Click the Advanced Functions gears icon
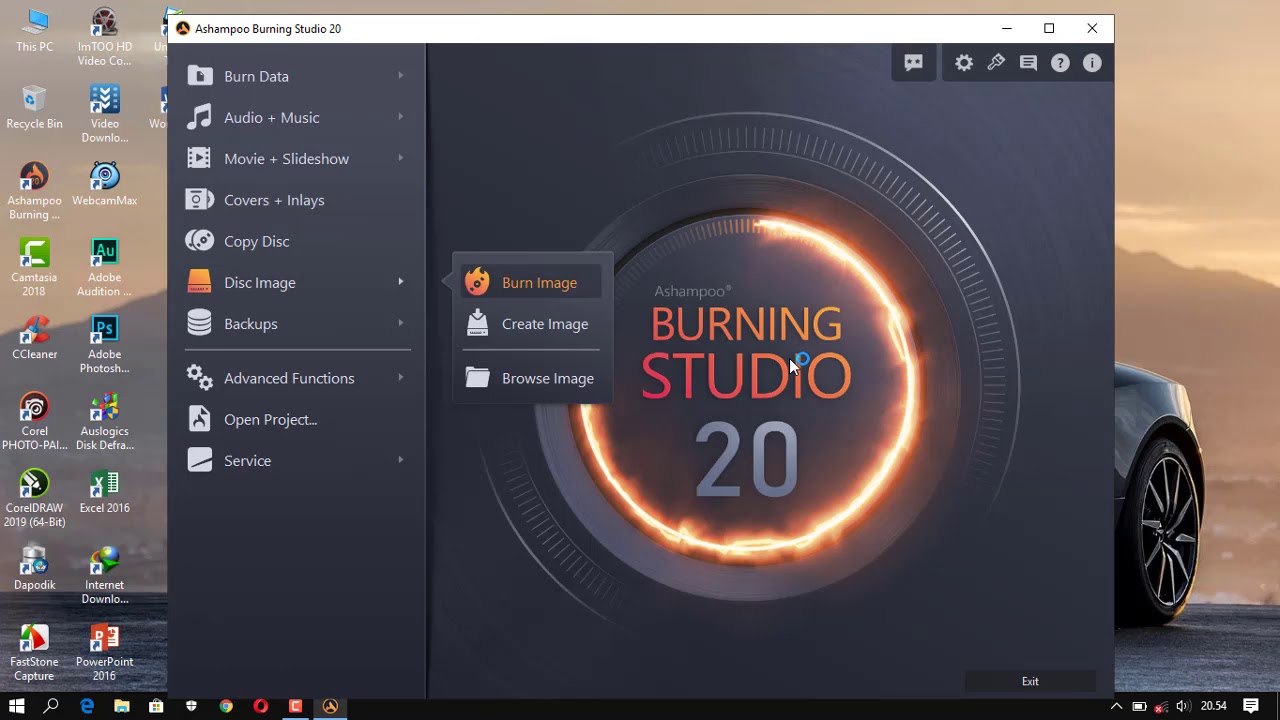Screen dimensions: 1280x720 (x=200, y=378)
